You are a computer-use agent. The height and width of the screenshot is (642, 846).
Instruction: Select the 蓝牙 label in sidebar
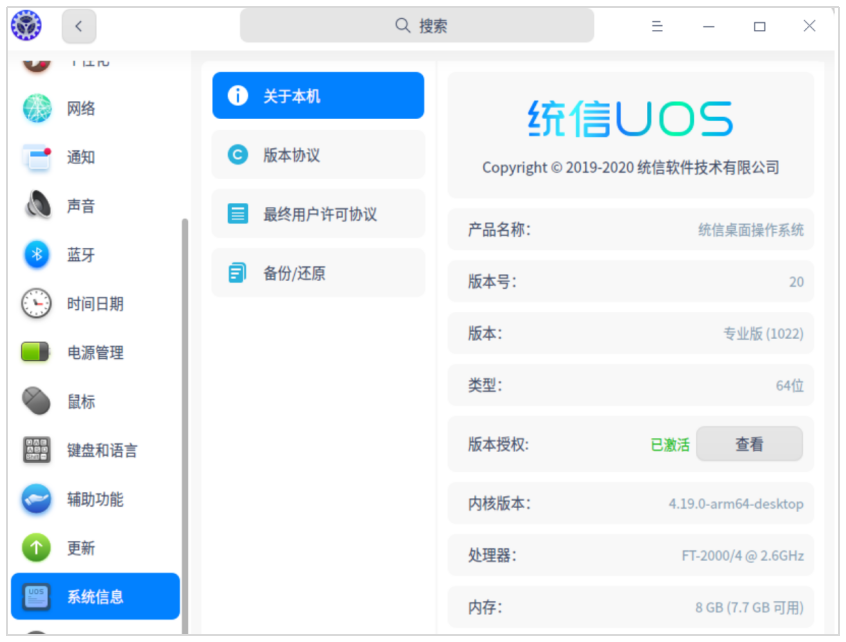point(81,255)
